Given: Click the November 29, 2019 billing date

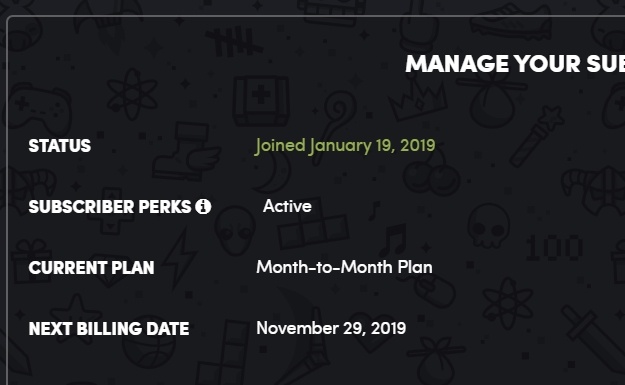Looking at the screenshot, I should pos(331,328).
